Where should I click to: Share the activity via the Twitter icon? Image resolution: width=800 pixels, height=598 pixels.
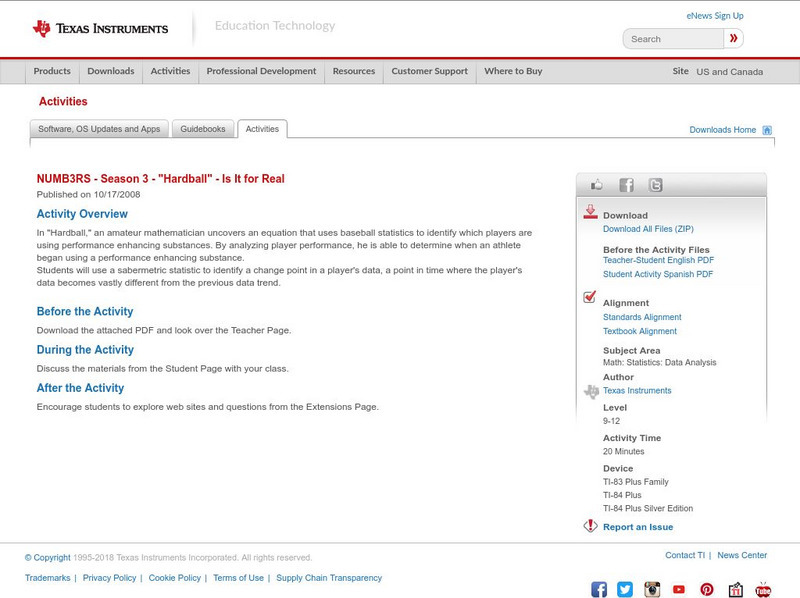[653, 184]
